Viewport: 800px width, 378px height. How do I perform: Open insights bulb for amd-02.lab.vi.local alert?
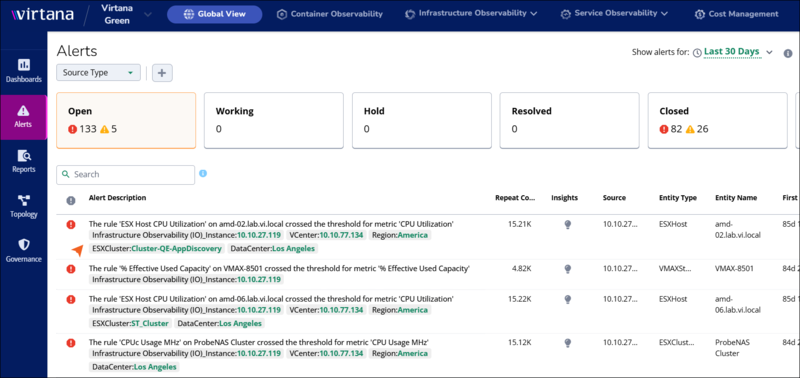pos(568,225)
